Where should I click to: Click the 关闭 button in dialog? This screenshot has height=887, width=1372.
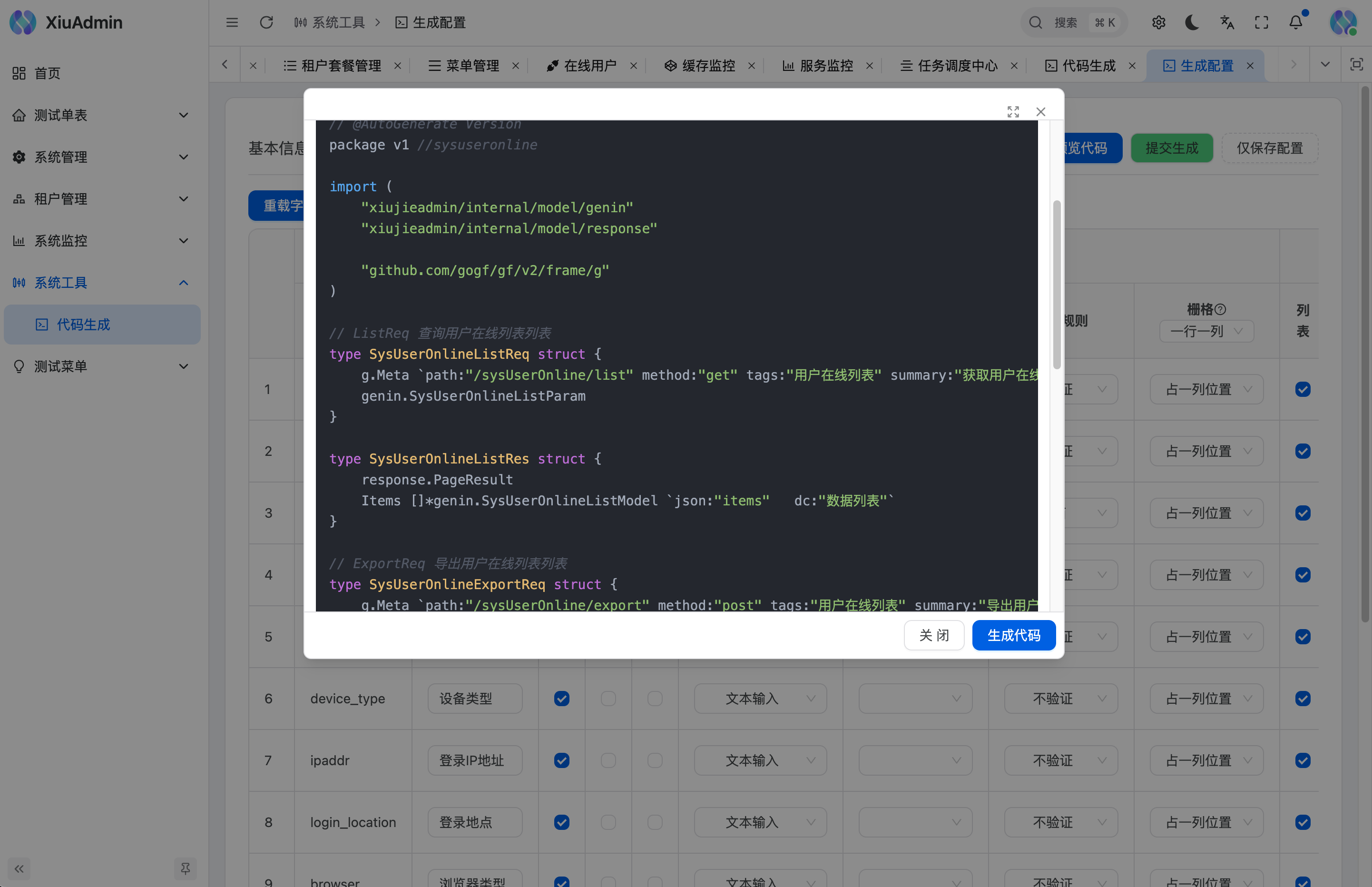(933, 635)
